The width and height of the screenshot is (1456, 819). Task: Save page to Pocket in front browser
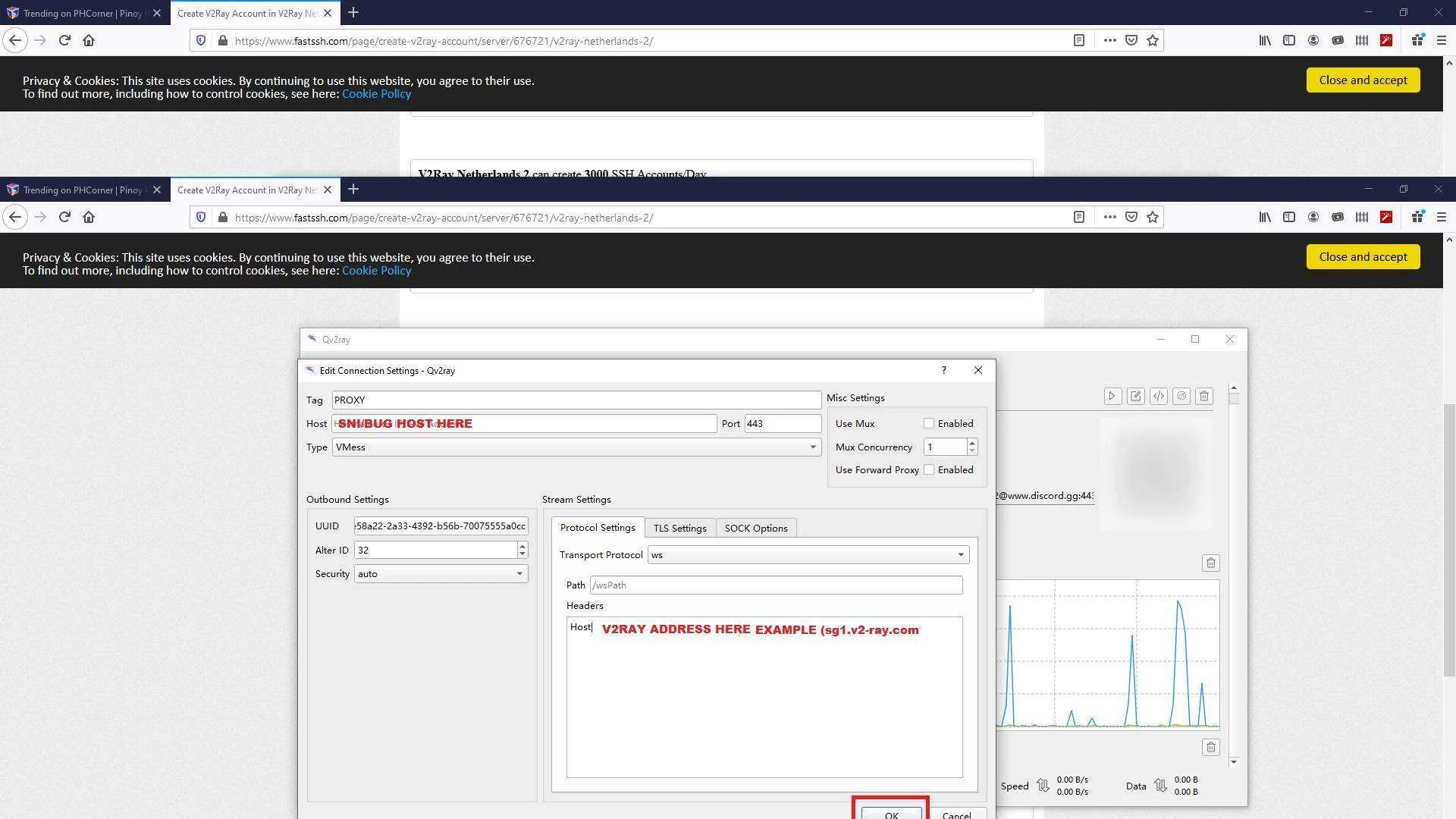tap(1131, 218)
